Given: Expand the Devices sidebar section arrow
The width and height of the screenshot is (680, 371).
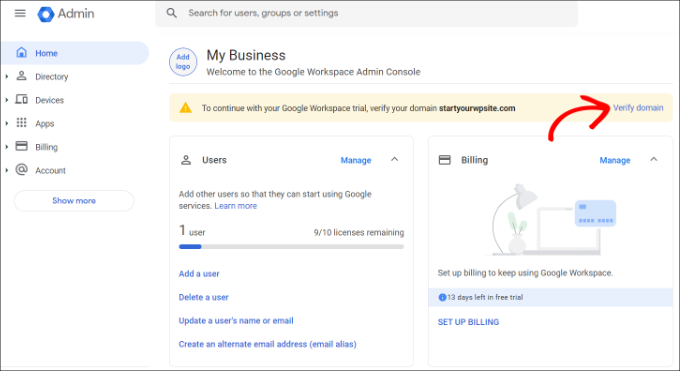Looking at the screenshot, I should click(7, 100).
